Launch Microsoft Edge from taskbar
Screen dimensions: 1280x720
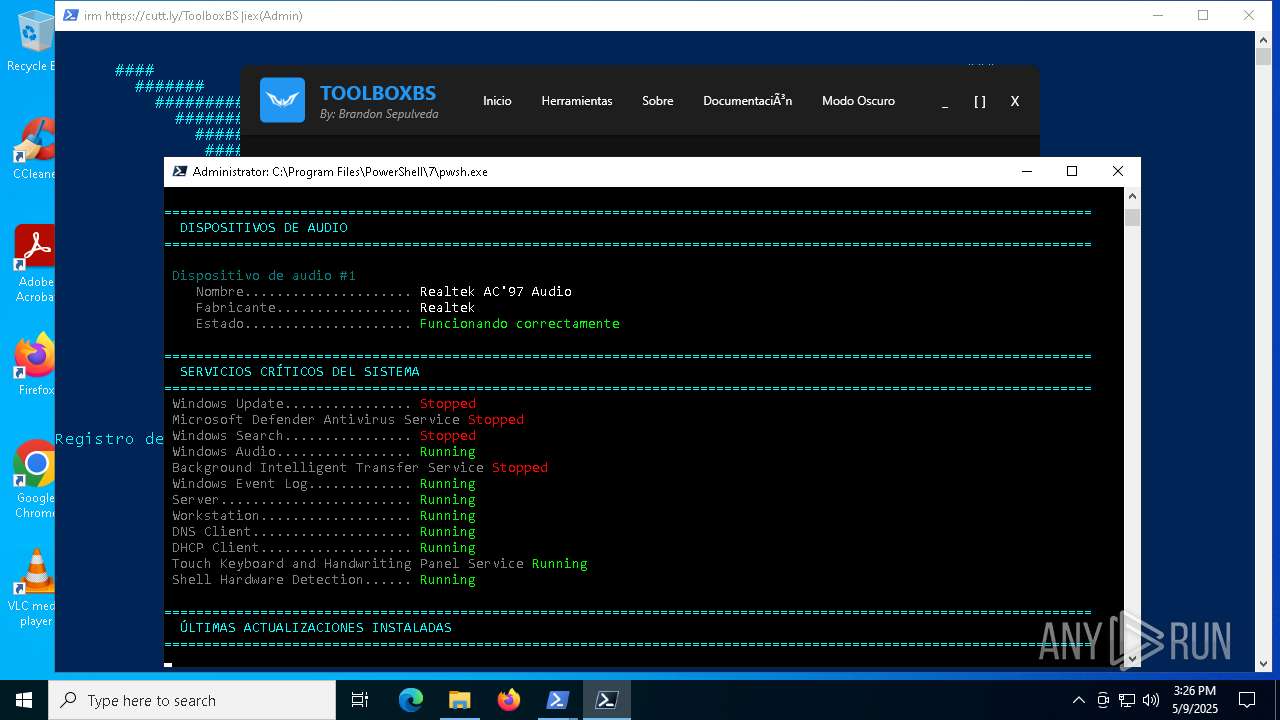[x=411, y=700]
